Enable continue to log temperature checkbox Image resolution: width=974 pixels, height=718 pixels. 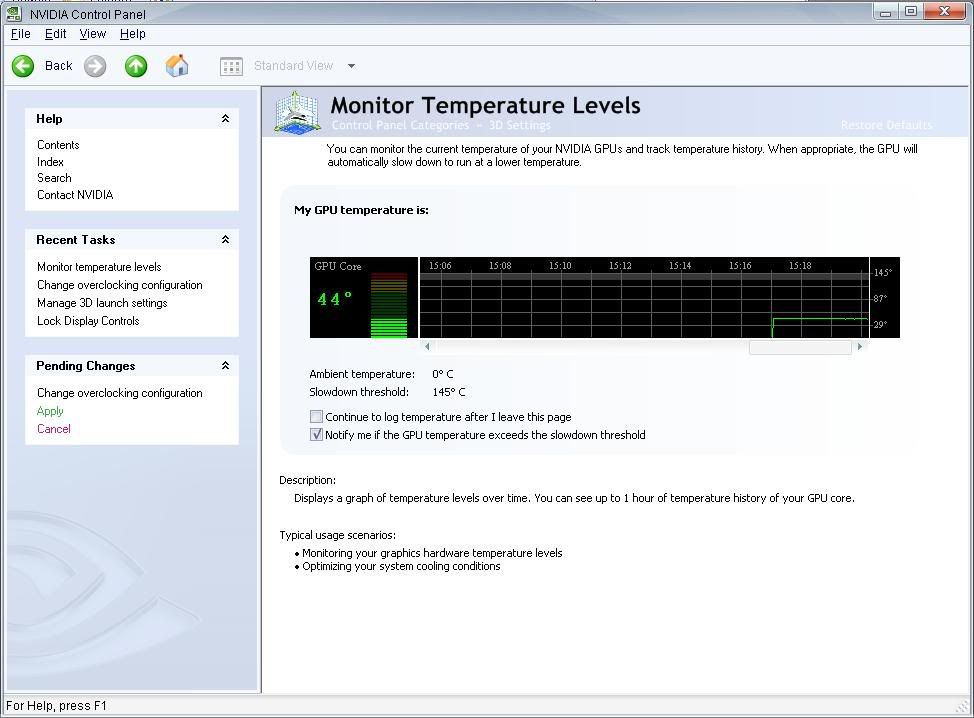click(x=316, y=417)
